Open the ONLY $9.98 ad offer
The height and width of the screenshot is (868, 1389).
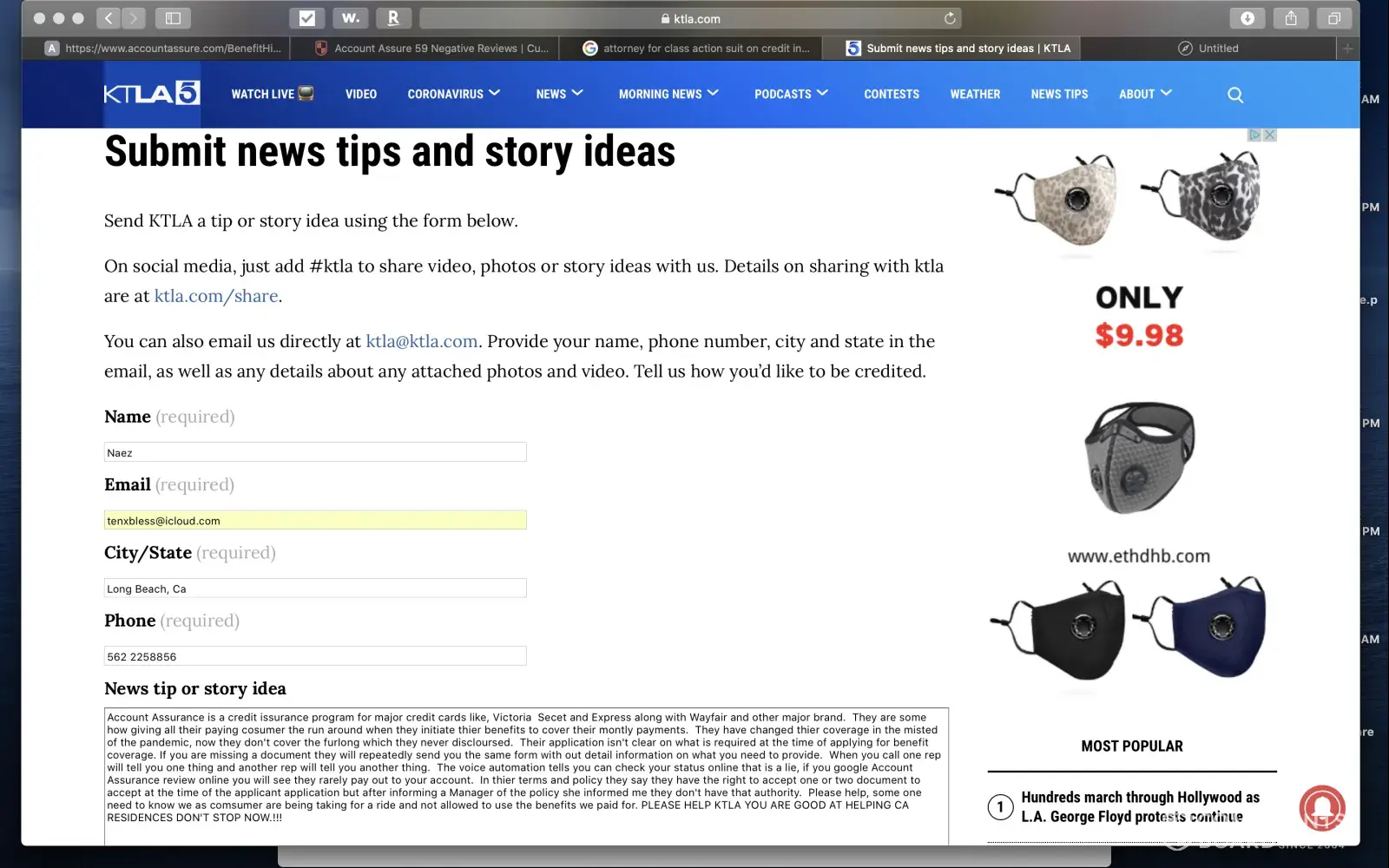(x=1139, y=317)
